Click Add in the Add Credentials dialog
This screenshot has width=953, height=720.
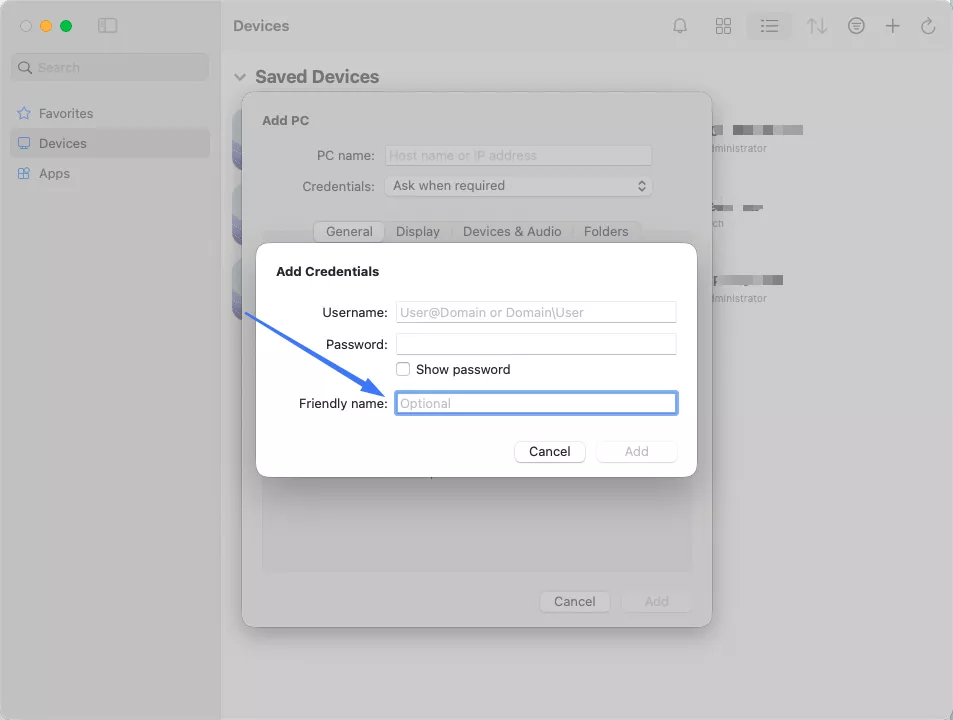click(636, 451)
